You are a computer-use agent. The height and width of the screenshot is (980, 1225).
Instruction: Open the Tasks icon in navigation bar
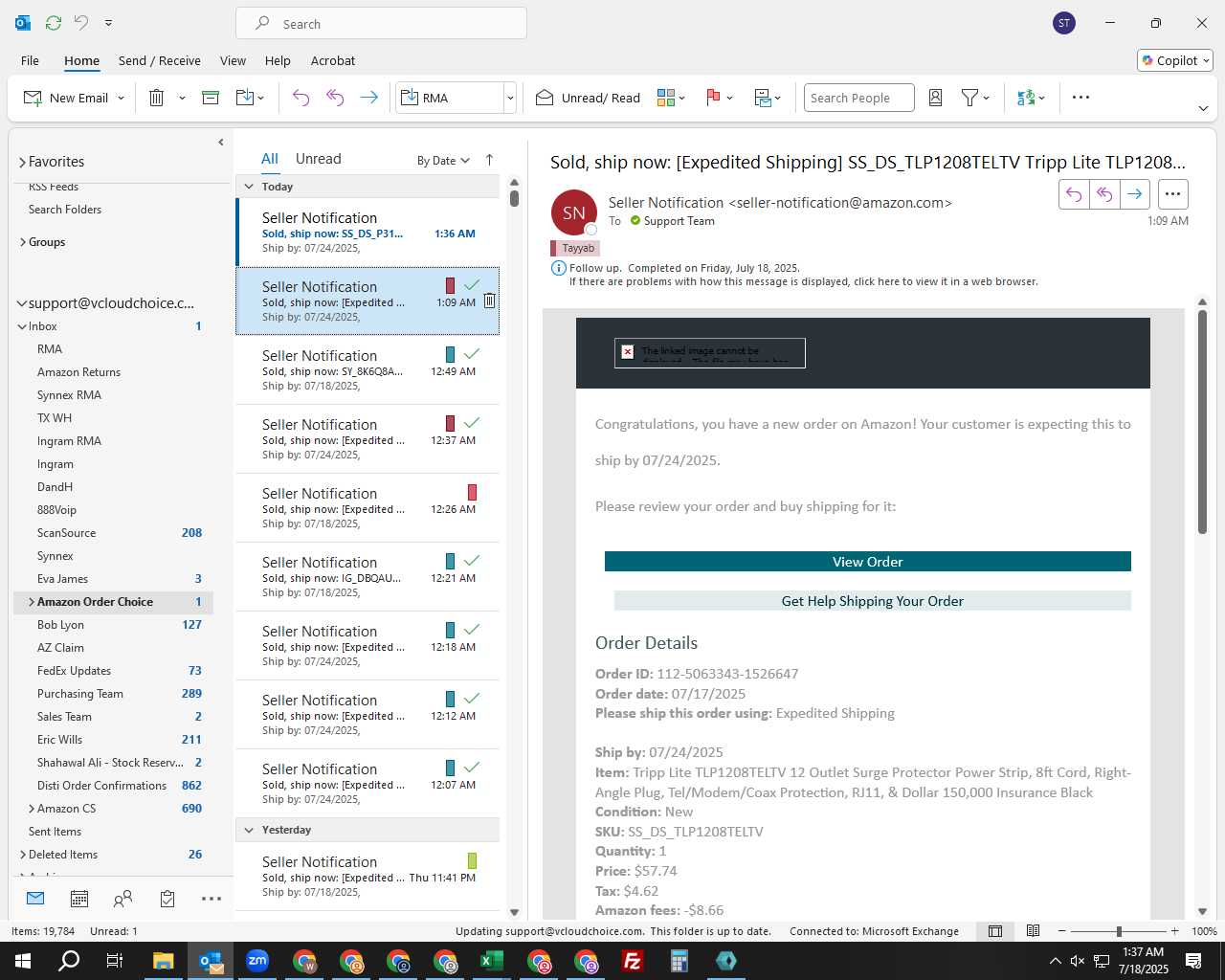coord(167,899)
